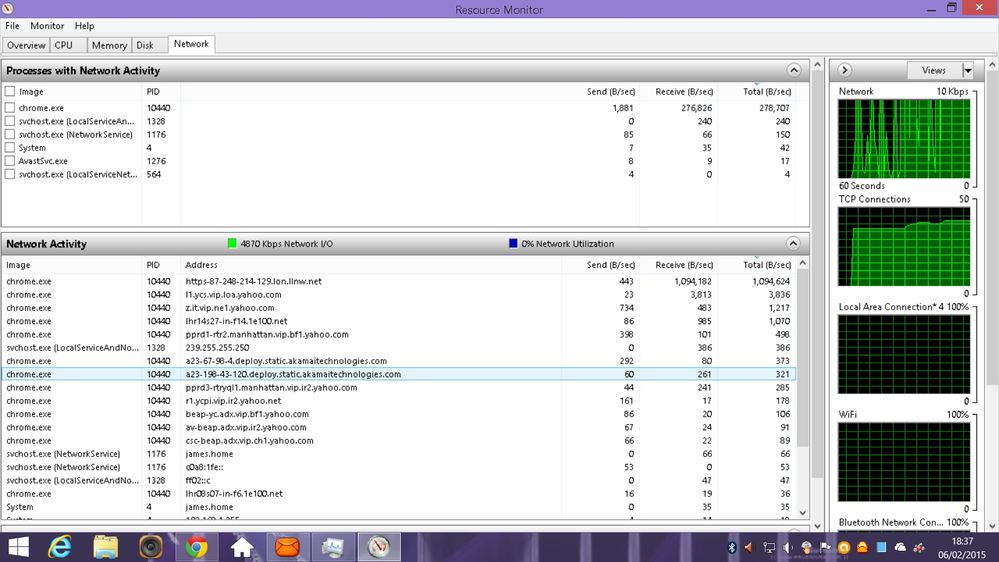This screenshot has width=999, height=562.
Task: Check the svchost.exe (NetworkService) checkbox
Action: pyautogui.click(x=10, y=134)
